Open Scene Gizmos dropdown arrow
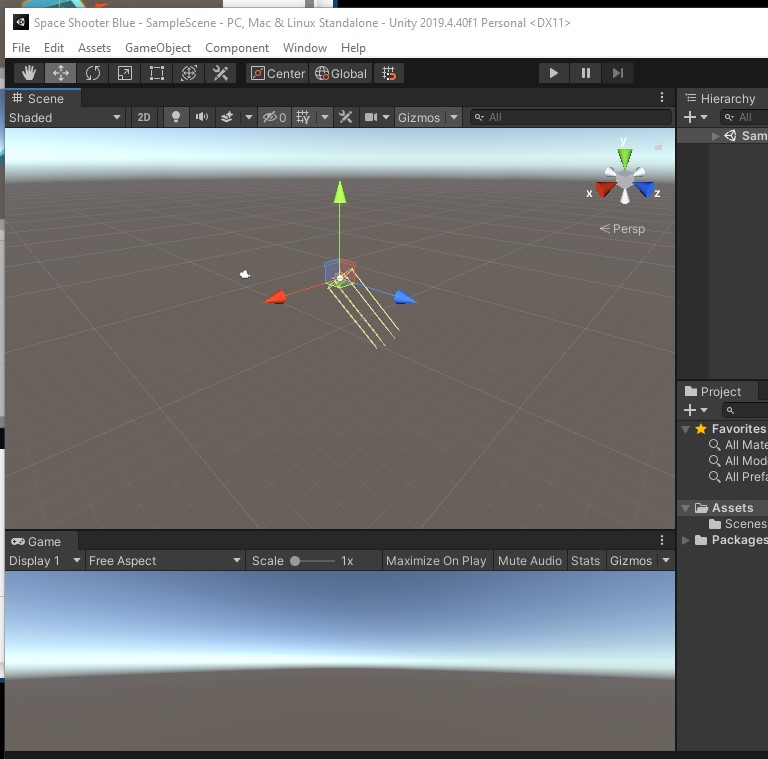The height and width of the screenshot is (759, 768). point(454,118)
